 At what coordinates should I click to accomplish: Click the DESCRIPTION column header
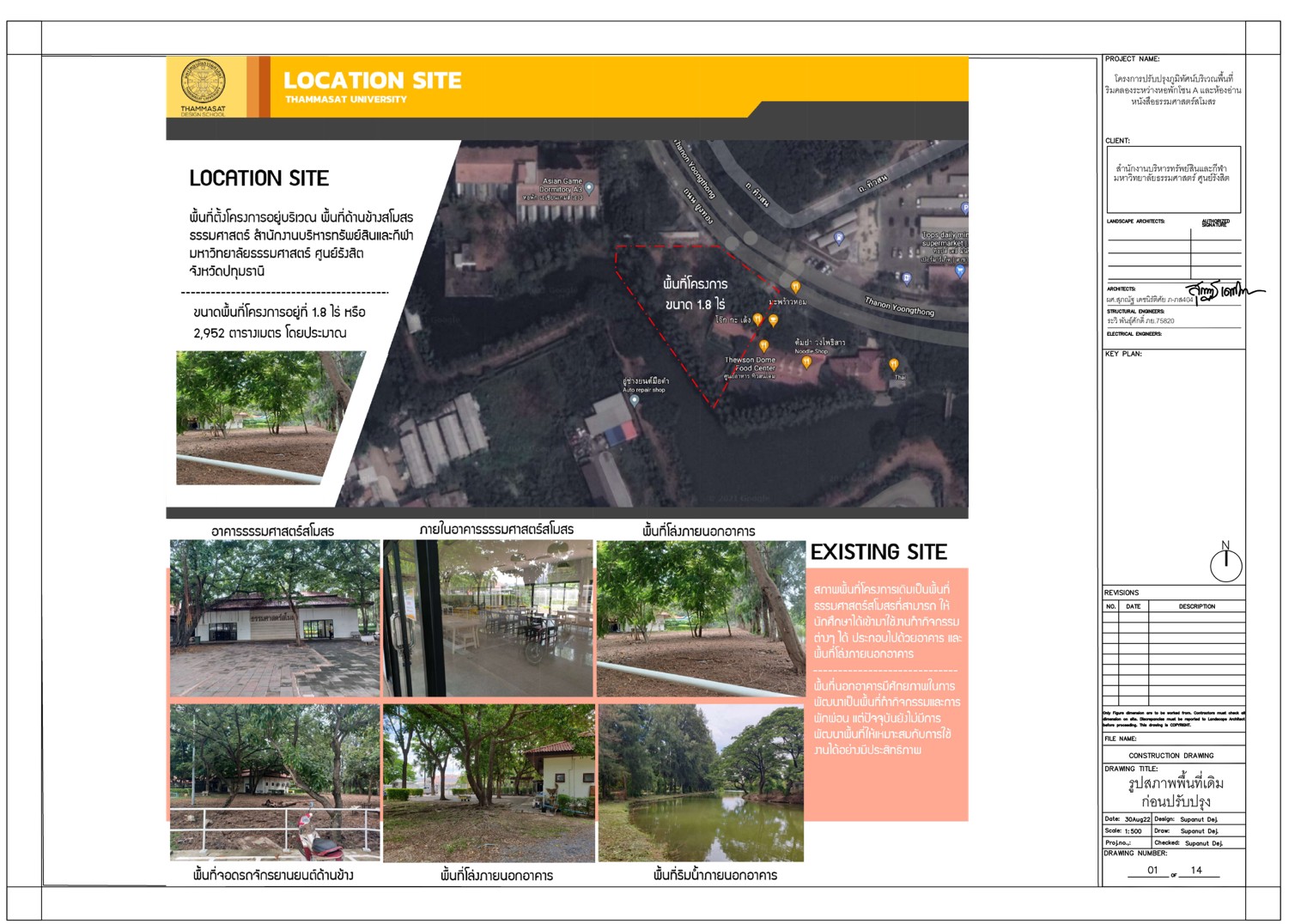click(x=1197, y=606)
